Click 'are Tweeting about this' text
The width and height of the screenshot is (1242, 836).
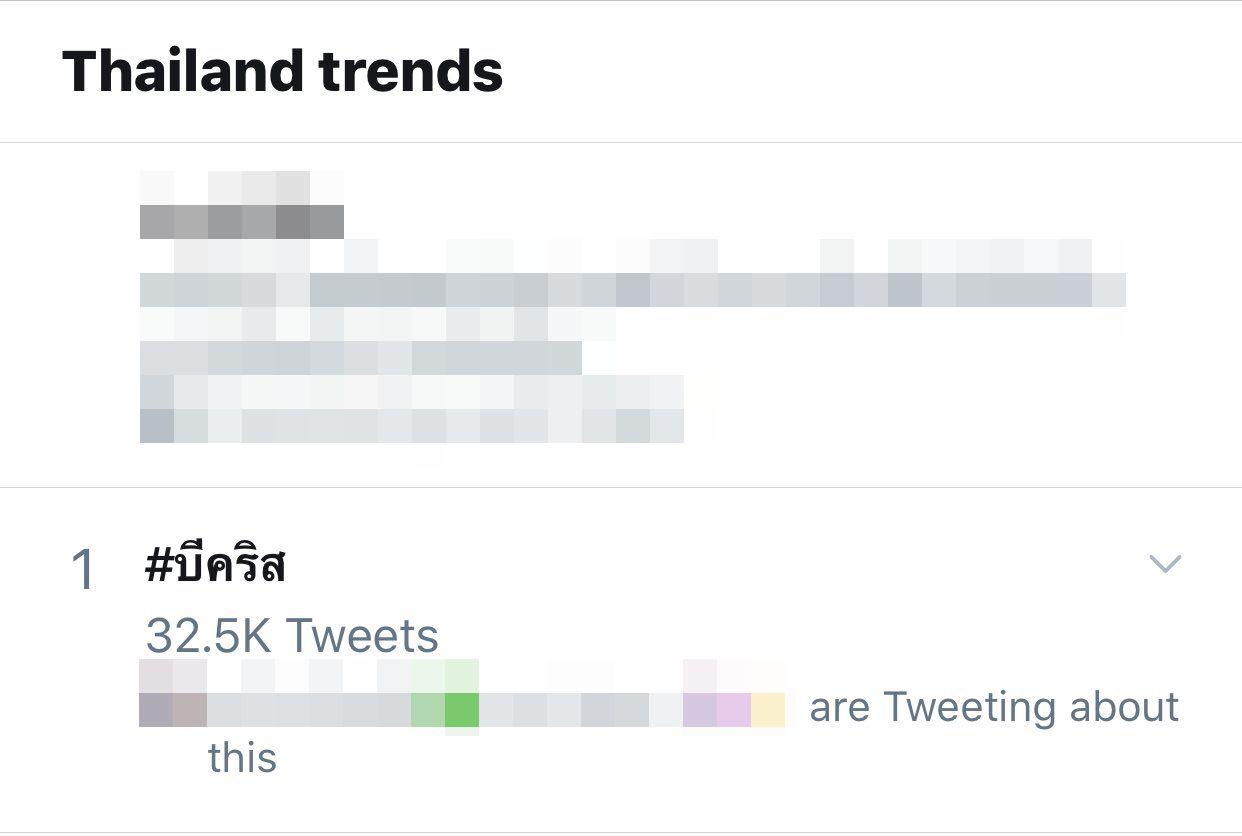(x=694, y=731)
